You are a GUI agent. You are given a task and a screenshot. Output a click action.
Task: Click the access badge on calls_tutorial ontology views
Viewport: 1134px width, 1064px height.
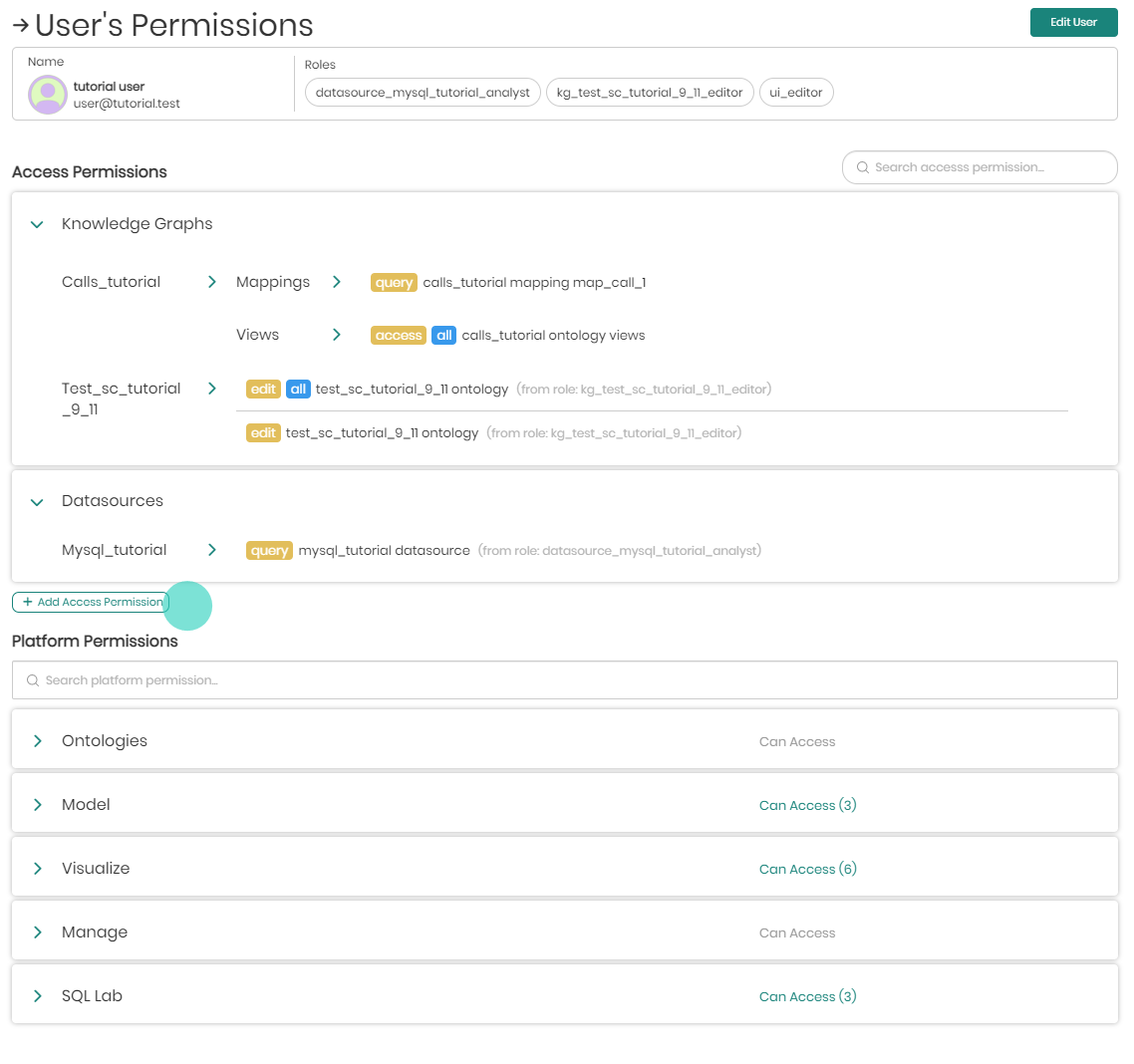(398, 335)
